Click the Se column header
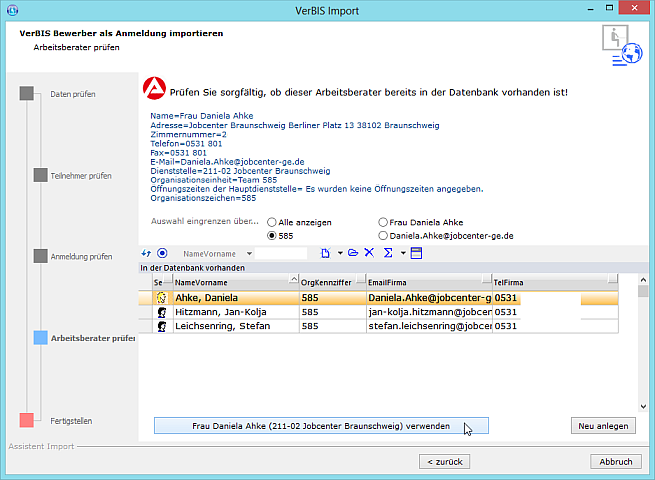This screenshot has height=480, width=655. click(x=162, y=283)
